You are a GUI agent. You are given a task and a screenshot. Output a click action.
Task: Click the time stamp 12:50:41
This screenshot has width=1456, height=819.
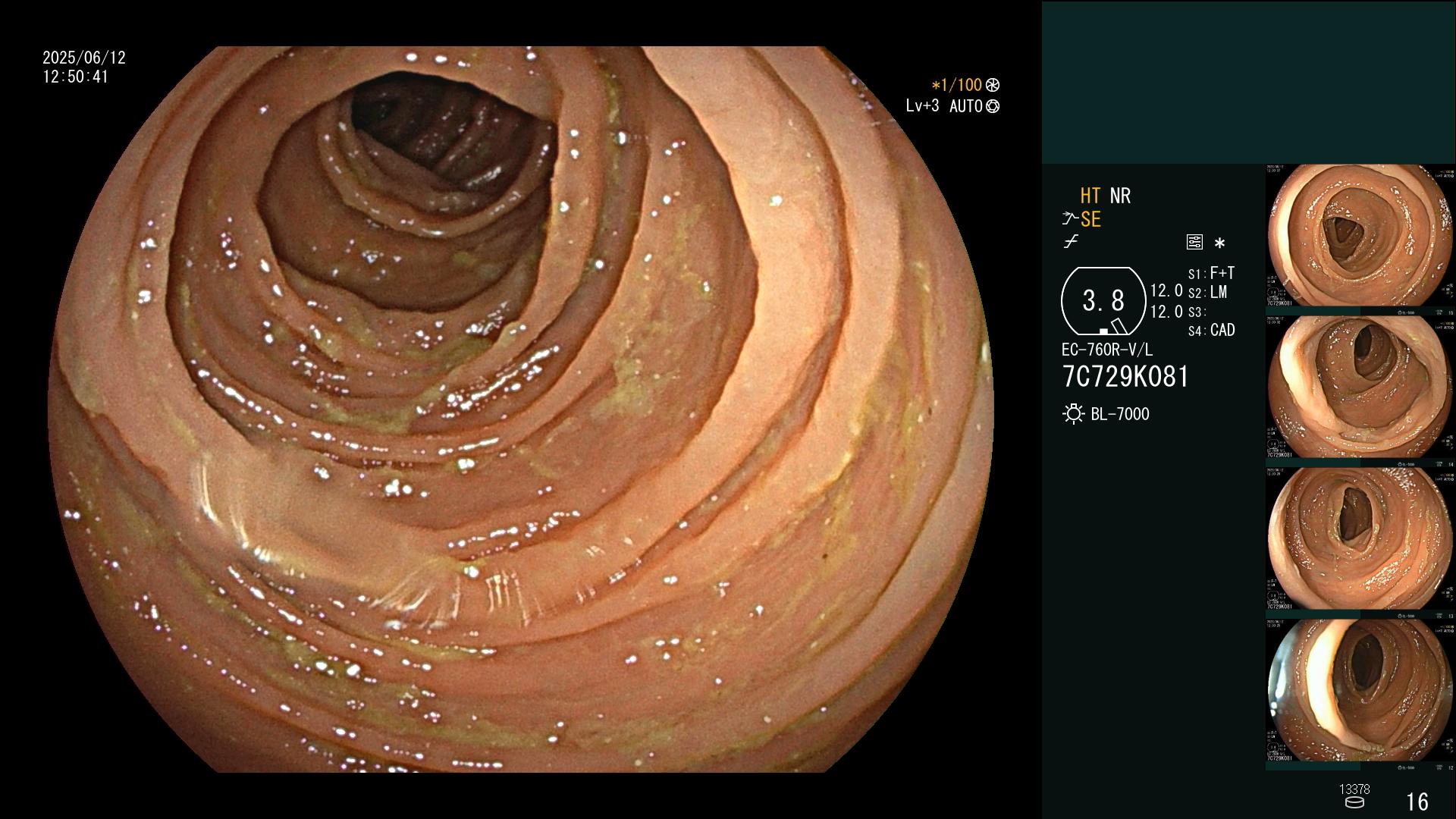pos(76,77)
